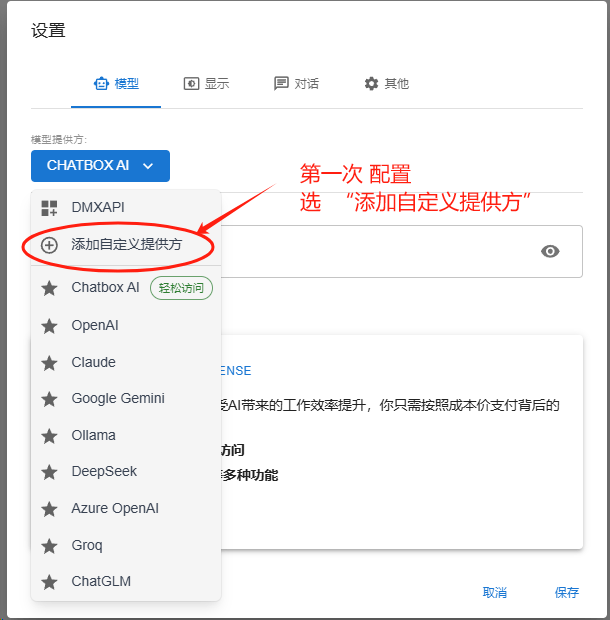The image size is (610, 620).
Task: Select DeepSeek provider option
Action: (x=126, y=471)
